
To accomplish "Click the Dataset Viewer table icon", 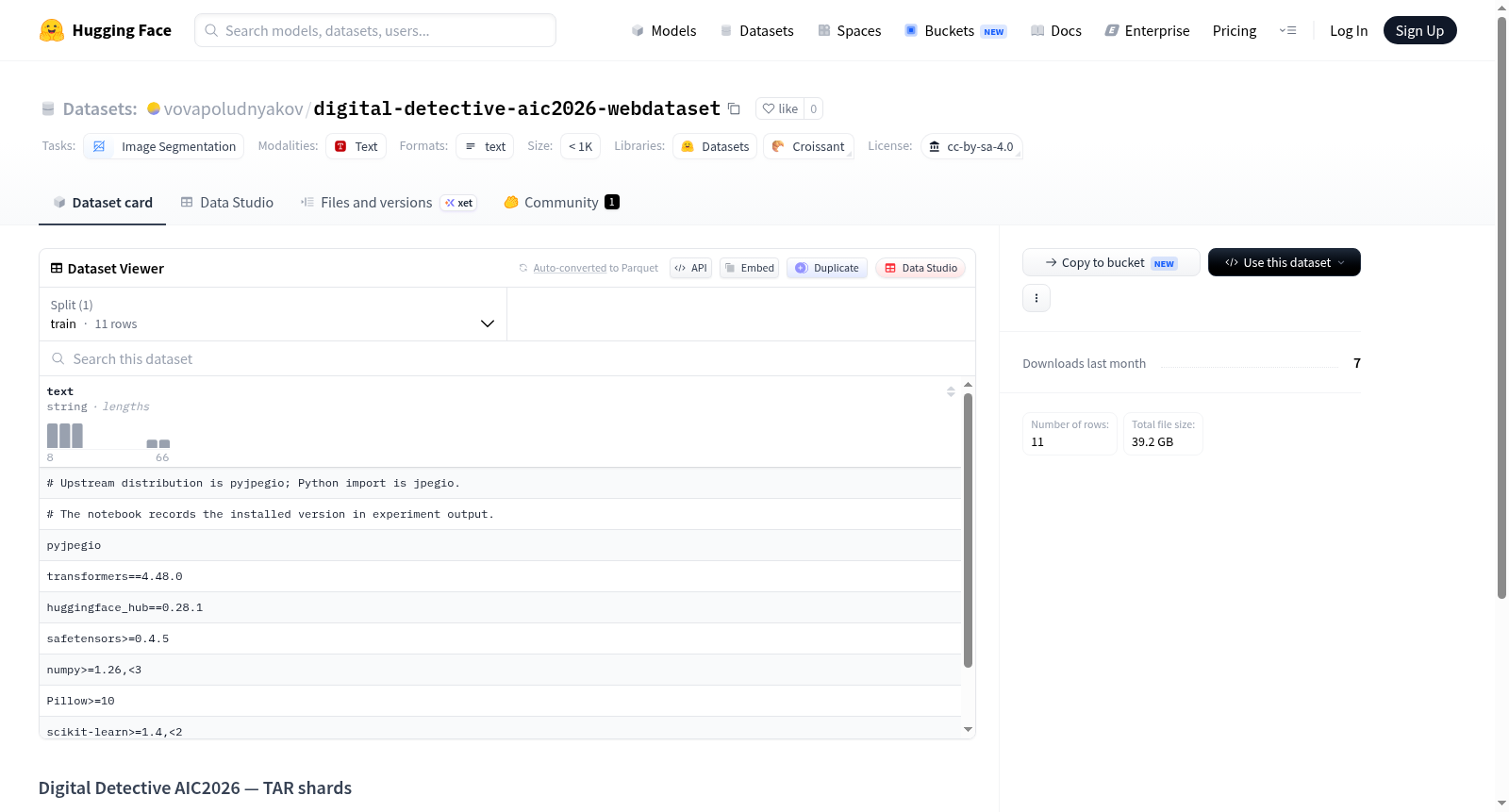I will (x=57, y=269).
